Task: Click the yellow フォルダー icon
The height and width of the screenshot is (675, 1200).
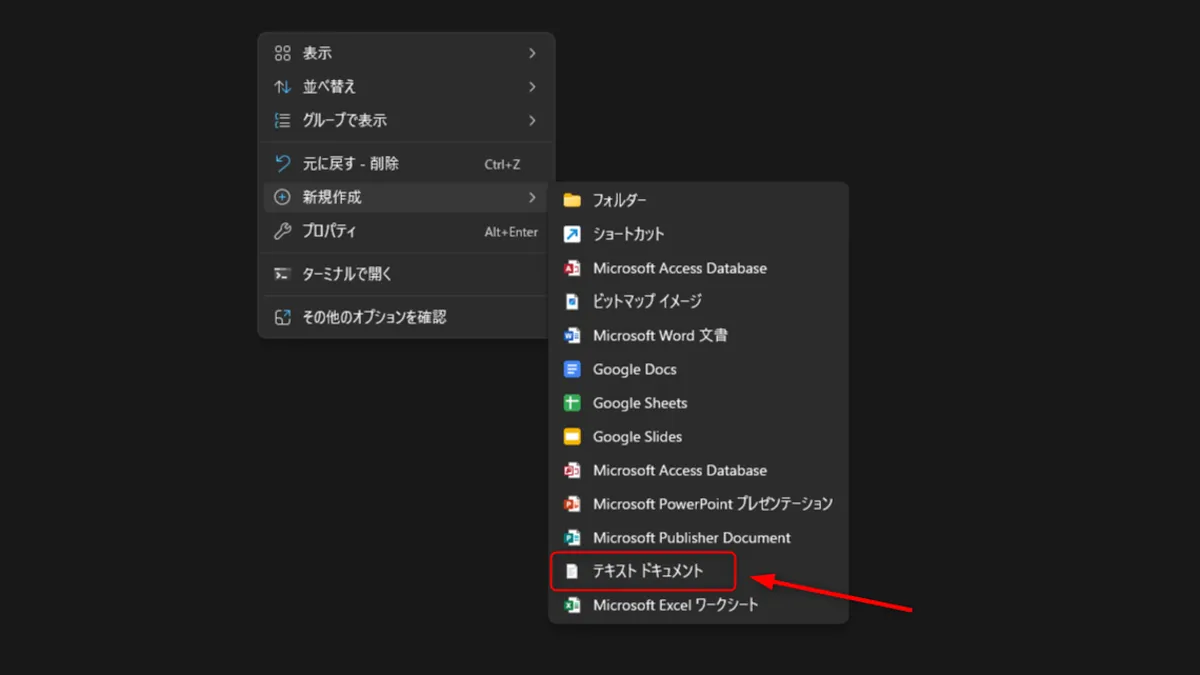Action: pyautogui.click(x=572, y=200)
